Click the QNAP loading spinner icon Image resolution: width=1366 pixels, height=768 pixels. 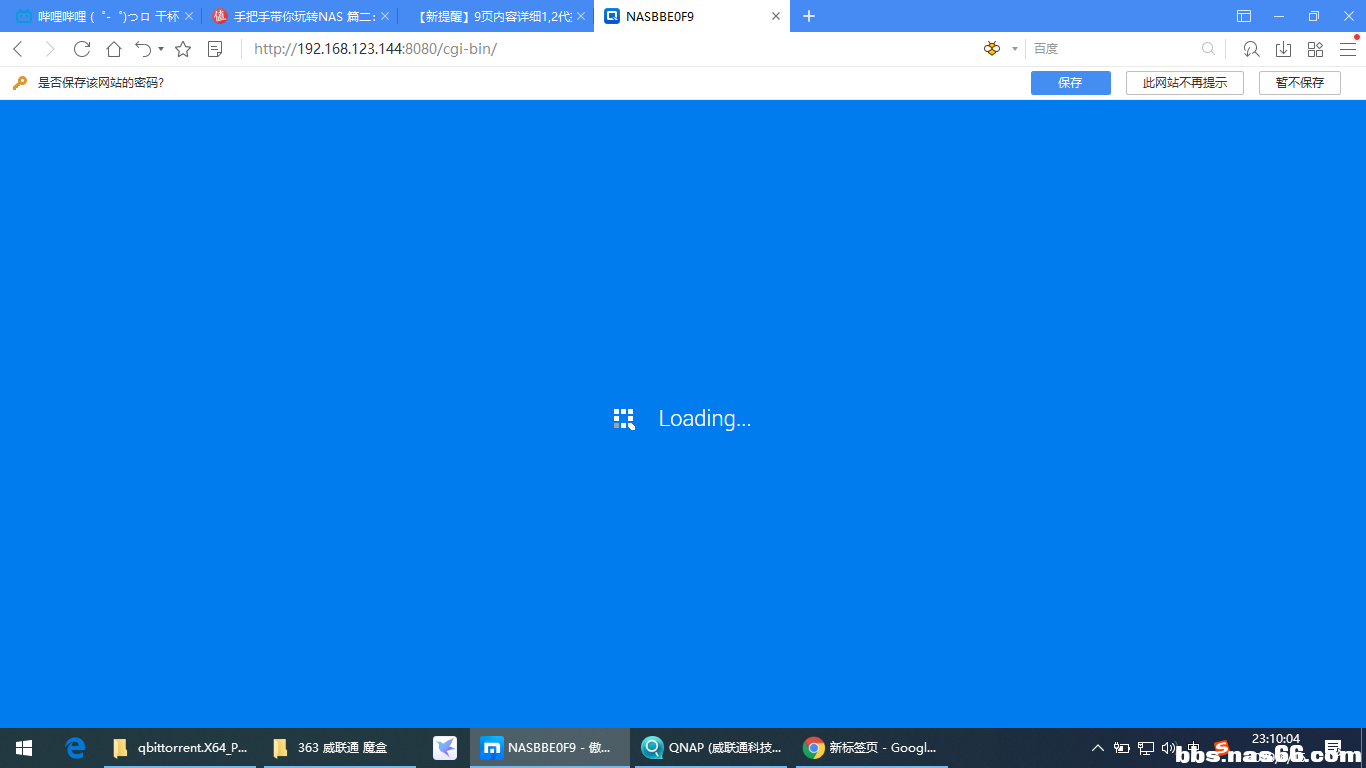tap(624, 419)
